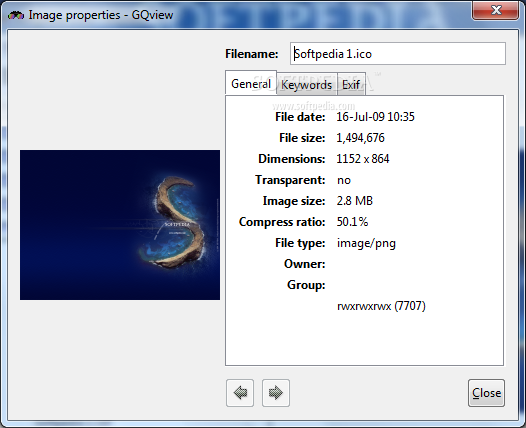
Task: Click the Owner label
Action: 305,264
